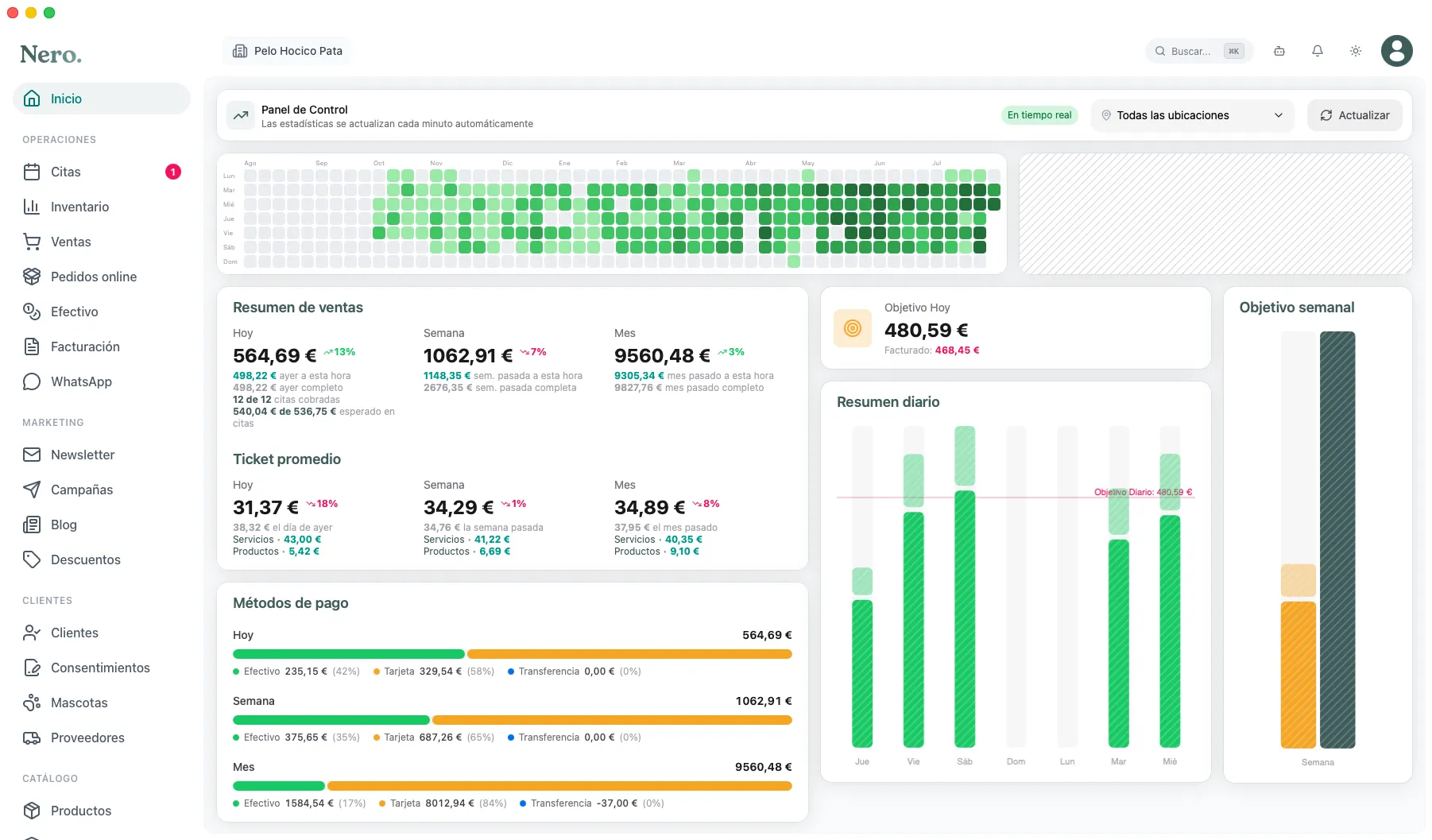Click the Mes payment methods progress bar
This screenshot has height=840, width=1432.
pyautogui.click(x=513, y=786)
